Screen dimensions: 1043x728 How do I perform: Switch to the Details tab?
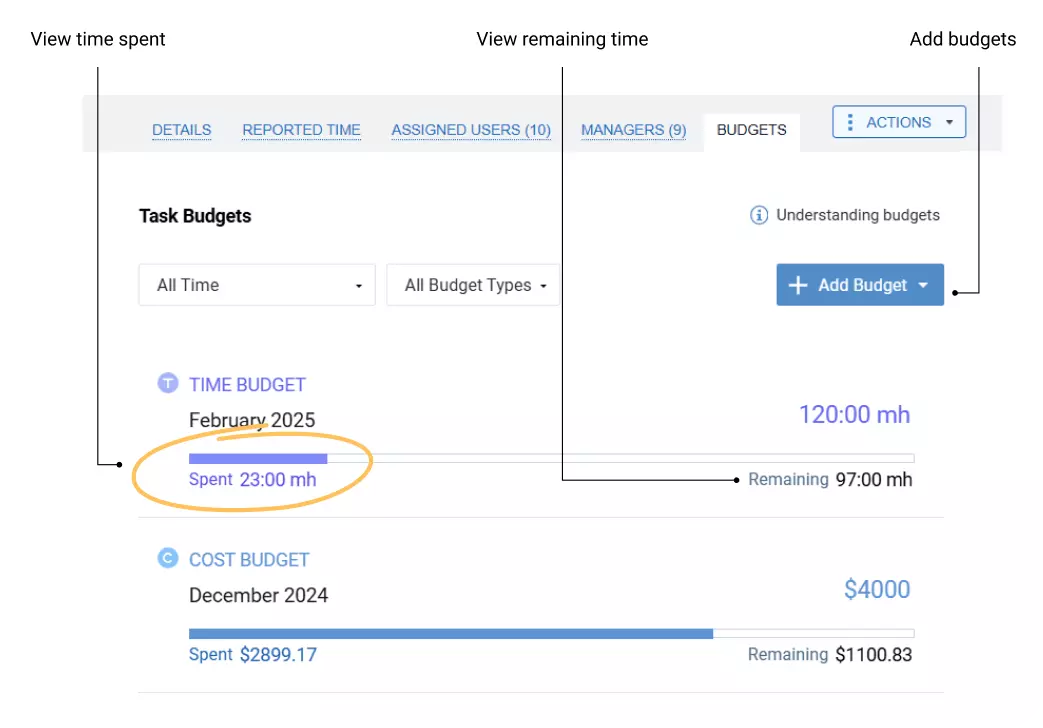pos(182,130)
